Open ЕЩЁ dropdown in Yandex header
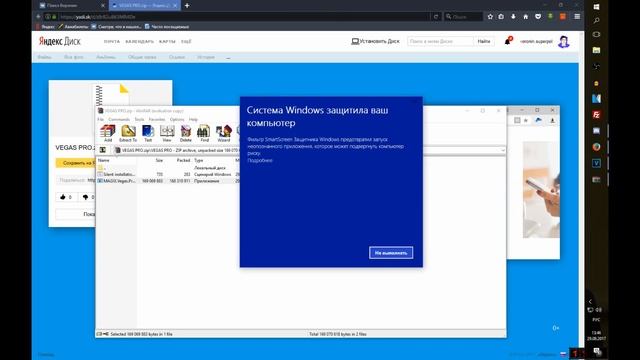 point(186,42)
